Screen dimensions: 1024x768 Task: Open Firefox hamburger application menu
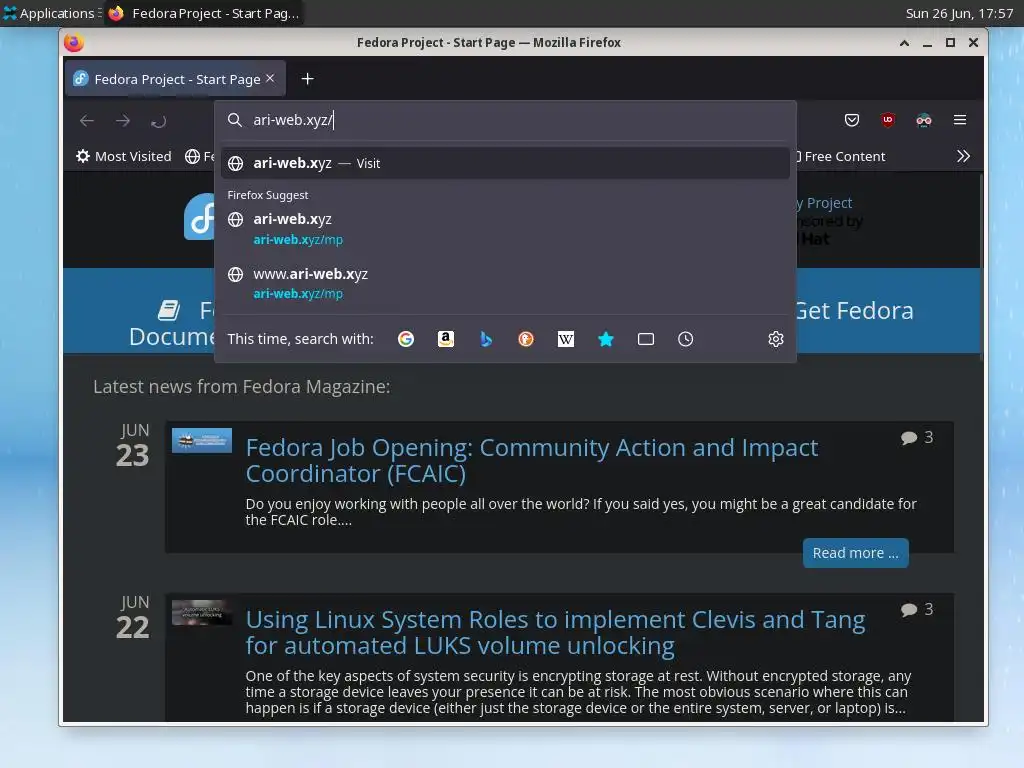click(960, 120)
